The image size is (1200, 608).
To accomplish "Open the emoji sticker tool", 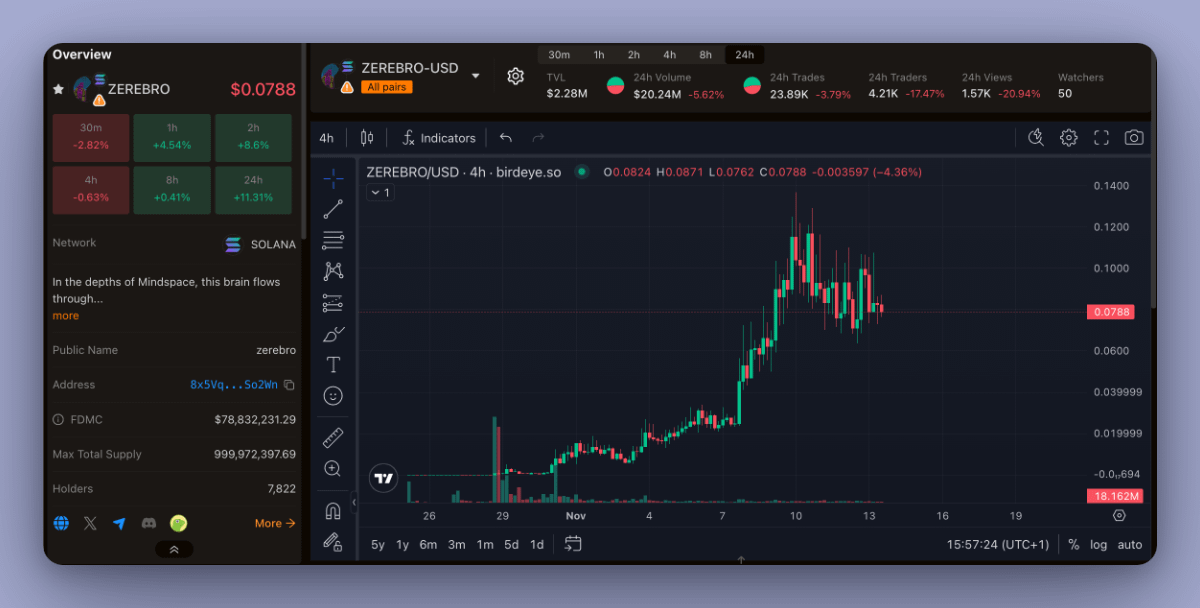I will pos(333,395).
